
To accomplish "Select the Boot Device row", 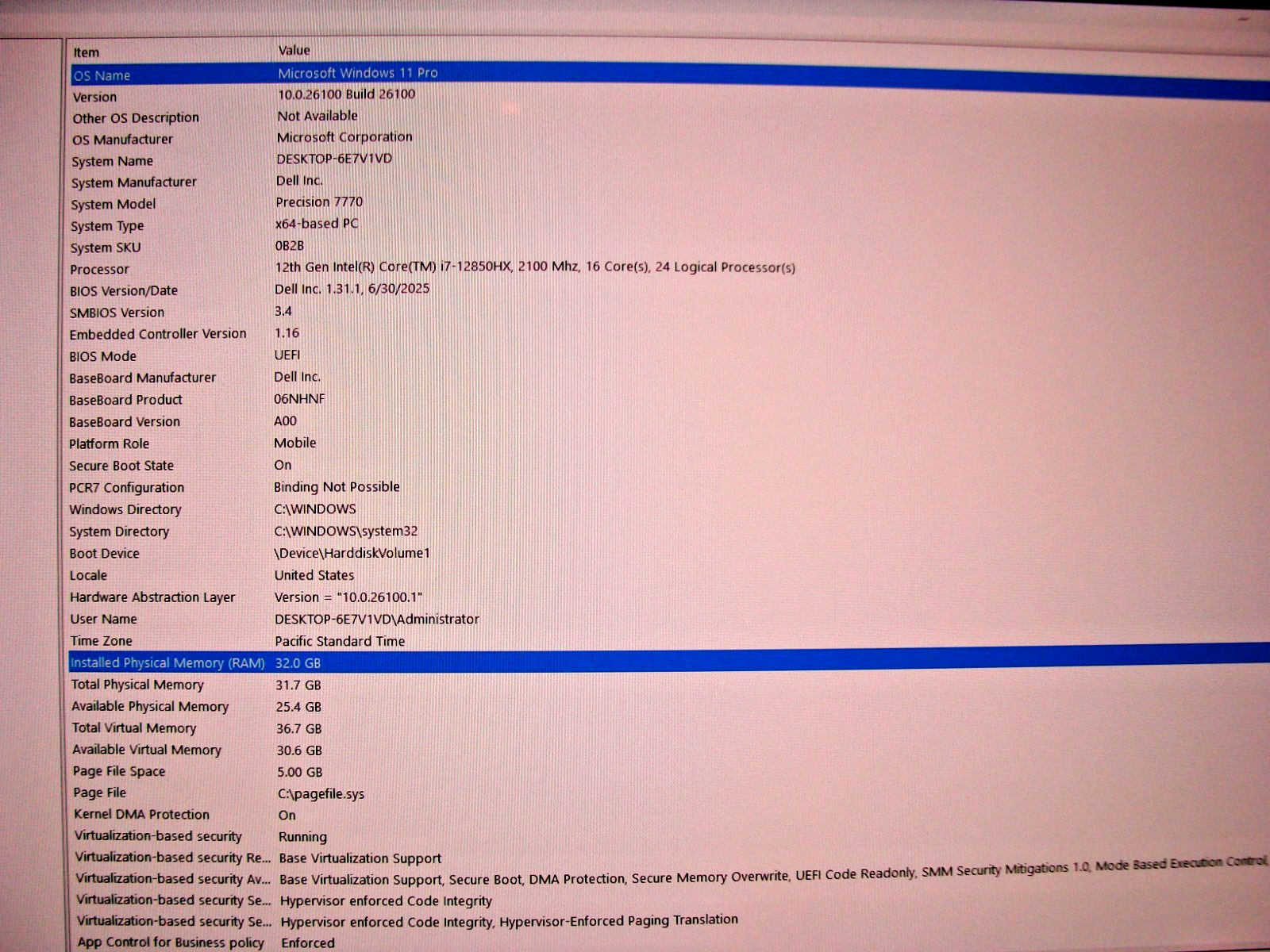I will coord(104,553).
